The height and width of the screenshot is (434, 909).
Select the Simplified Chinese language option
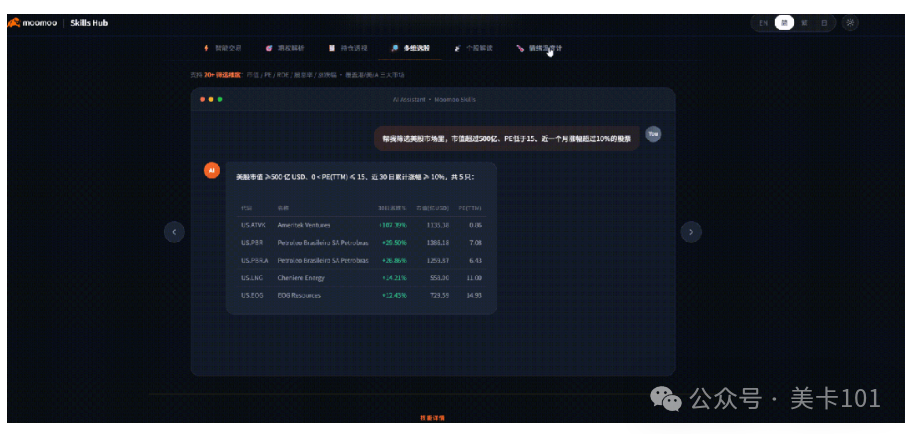click(x=784, y=23)
